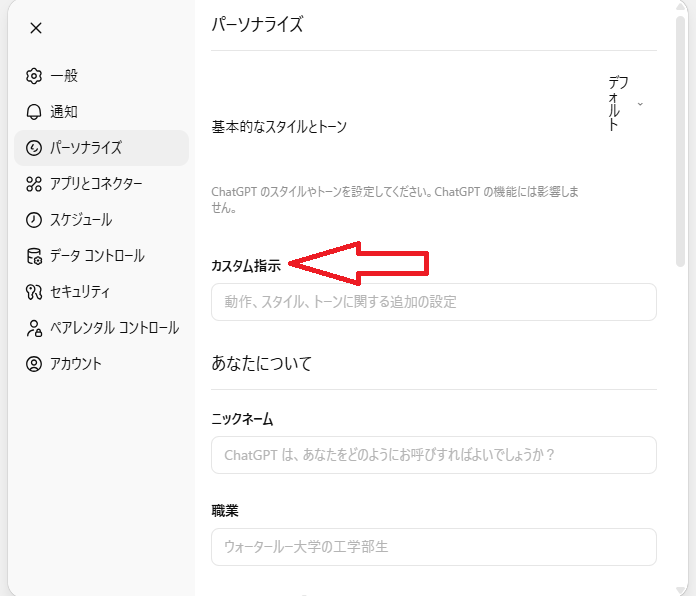696x596 pixels.
Task: Click the profile icon beside アカウント
Action: [x=34, y=364]
